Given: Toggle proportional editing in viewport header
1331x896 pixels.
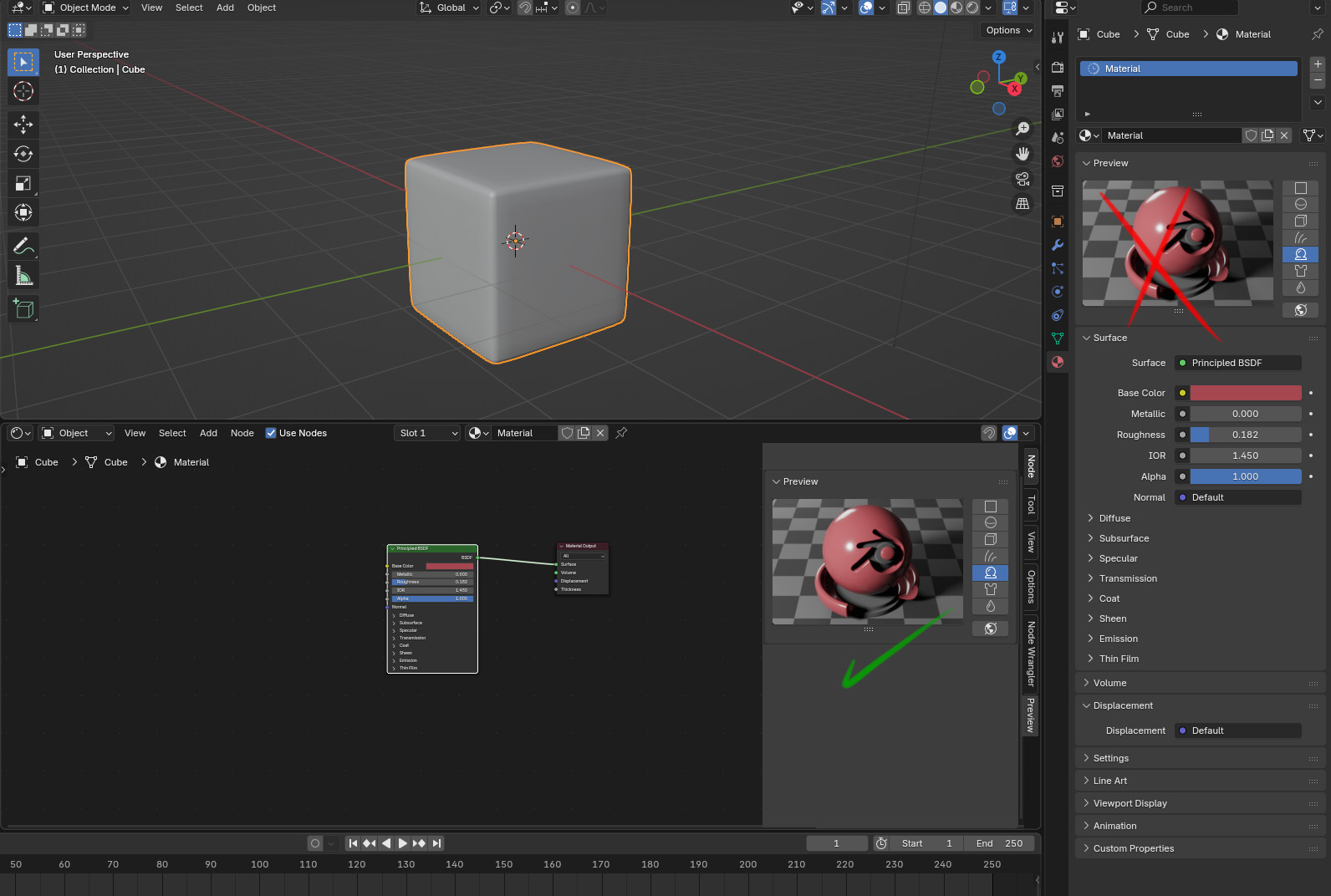Looking at the screenshot, I should (x=573, y=8).
